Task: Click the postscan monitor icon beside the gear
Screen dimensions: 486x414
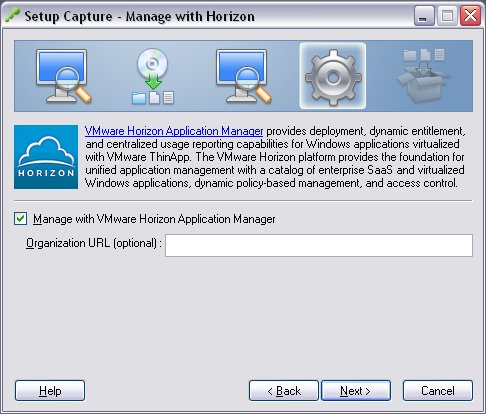Action: 244,76
